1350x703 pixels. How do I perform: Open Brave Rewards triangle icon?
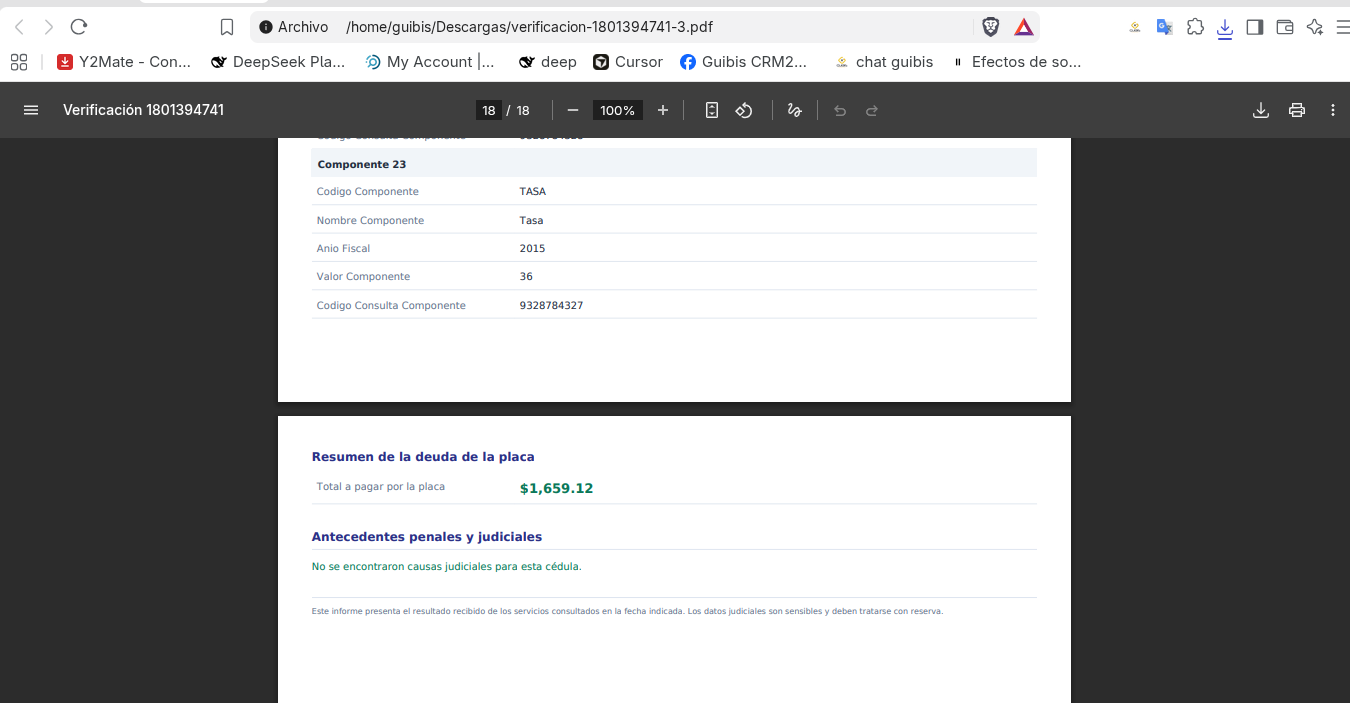tap(1024, 27)
